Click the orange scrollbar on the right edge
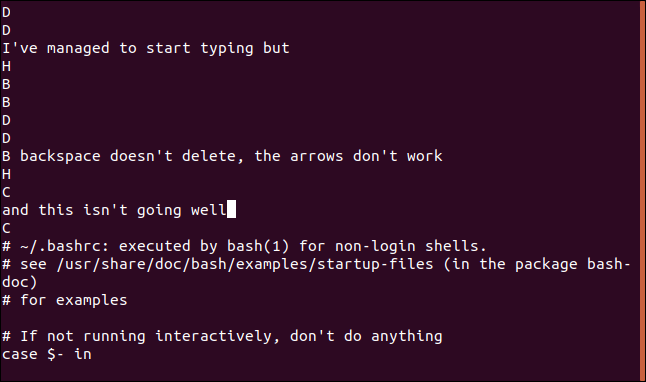This screenshot has width=646, height=382. (642, 191)
